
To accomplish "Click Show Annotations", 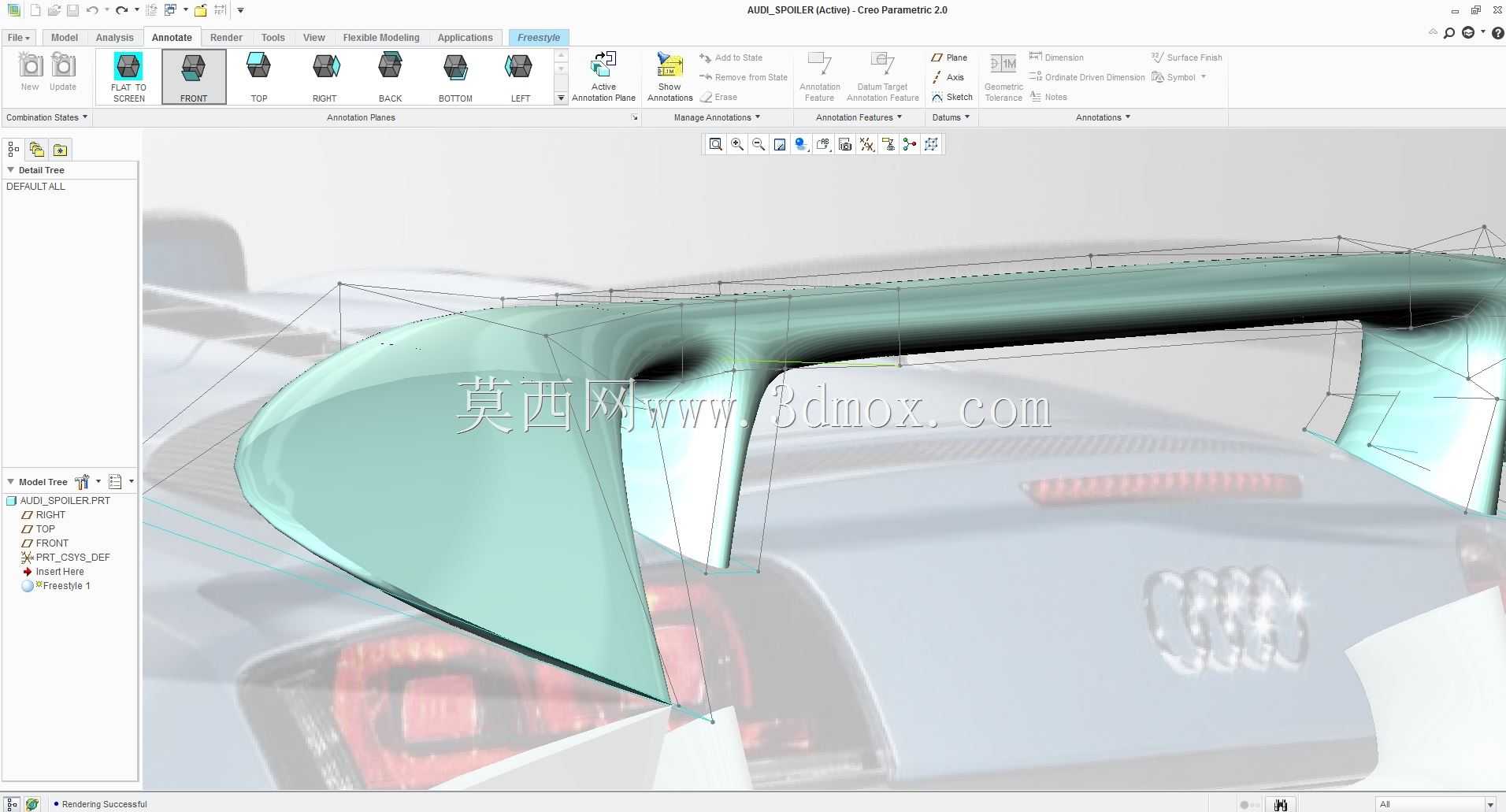I will pos(670,76).
